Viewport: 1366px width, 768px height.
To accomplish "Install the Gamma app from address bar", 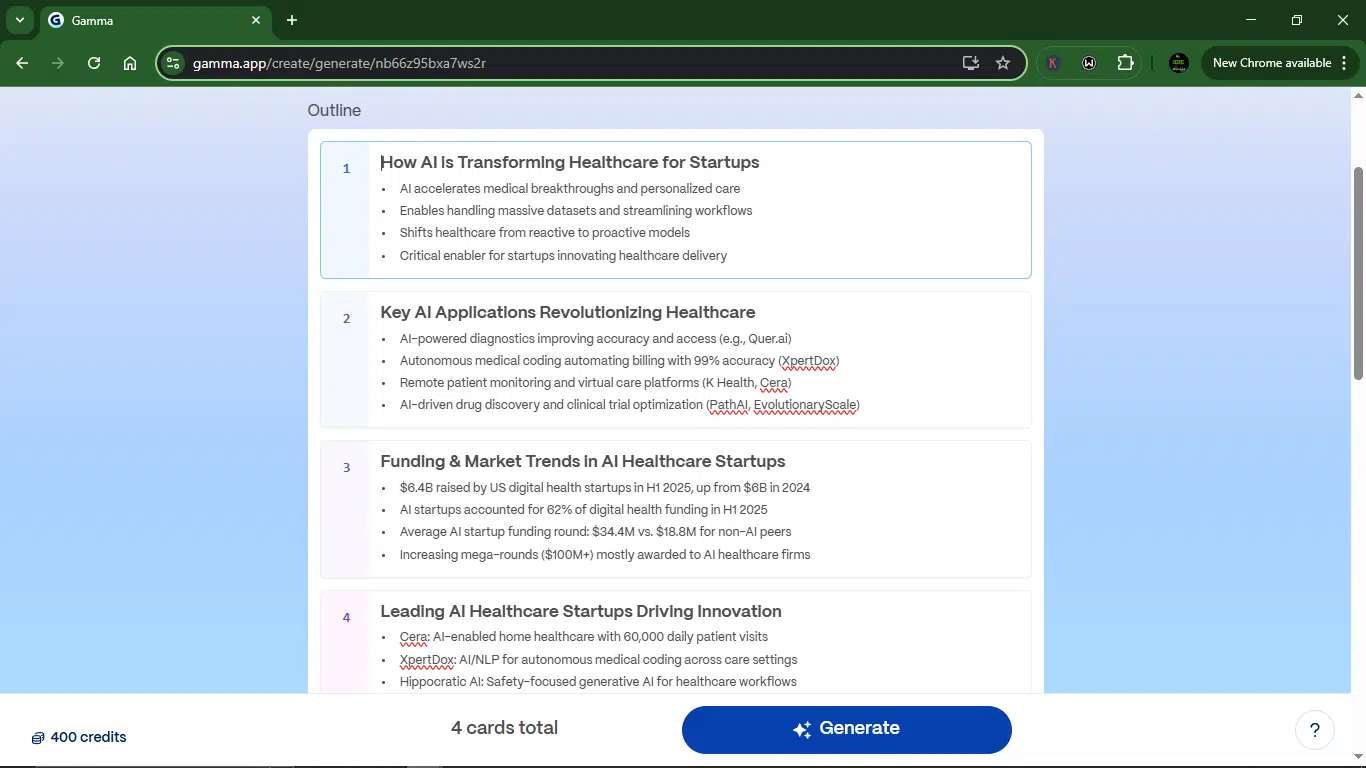I will click(x=971, y=63).
